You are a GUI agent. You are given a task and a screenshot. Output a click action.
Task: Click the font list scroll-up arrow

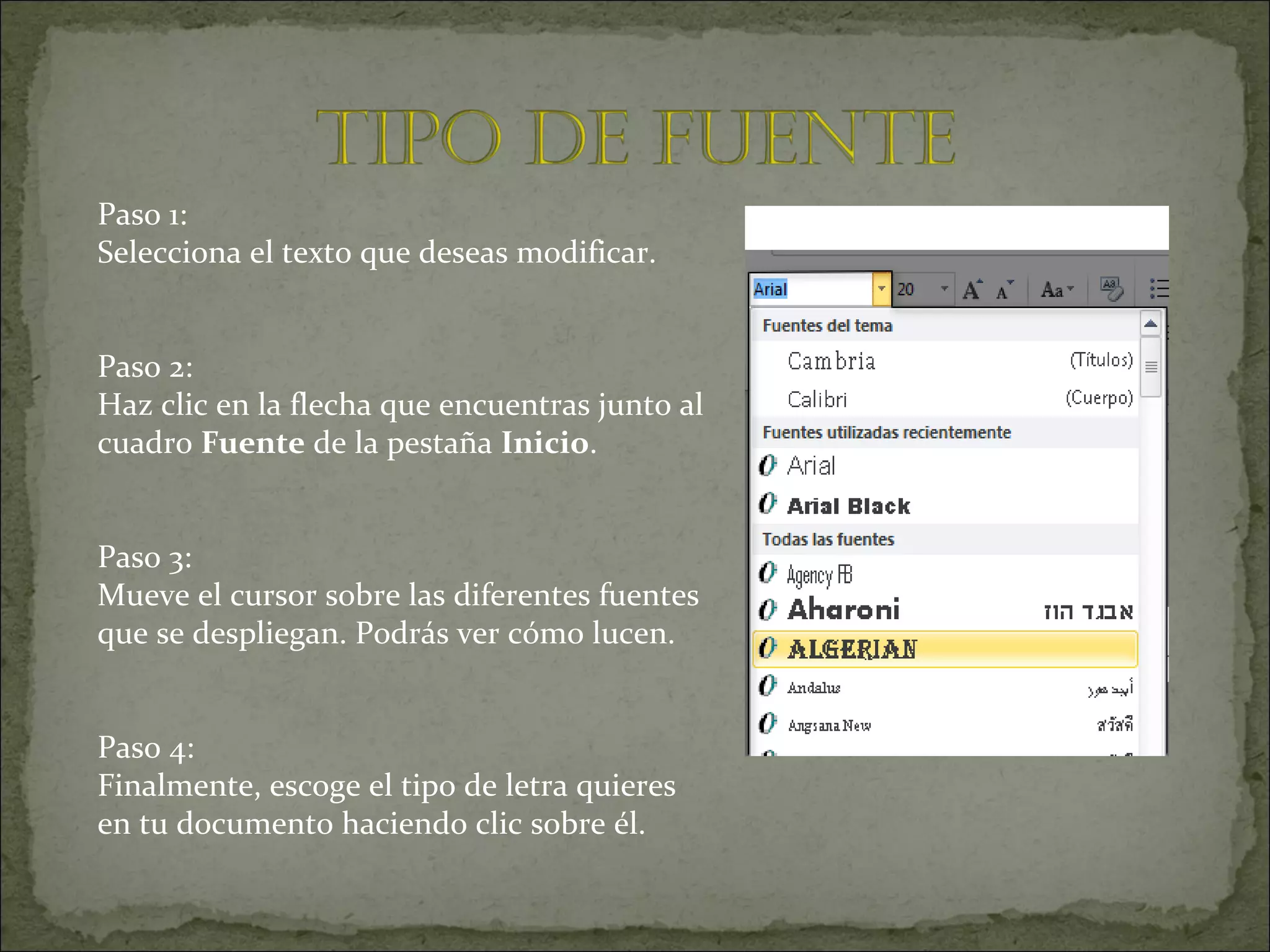pyautogui.click(x=1150, y=324)
